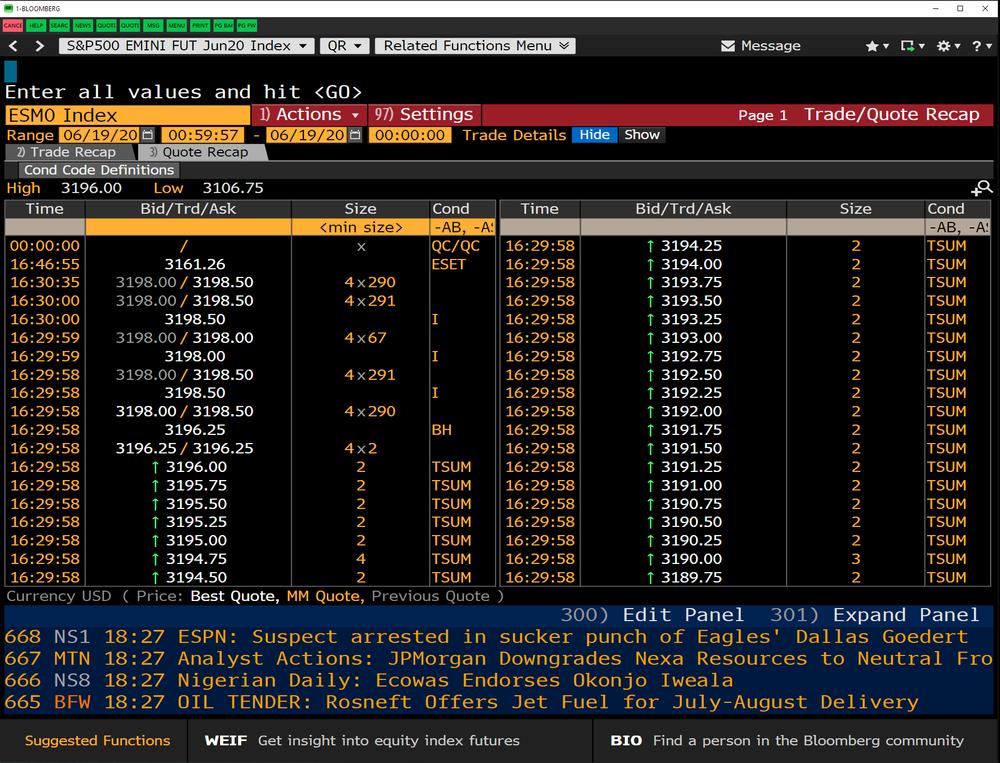The image size is (1000, 763).
Task: Click the range start date field
Action: coord(100,135)
